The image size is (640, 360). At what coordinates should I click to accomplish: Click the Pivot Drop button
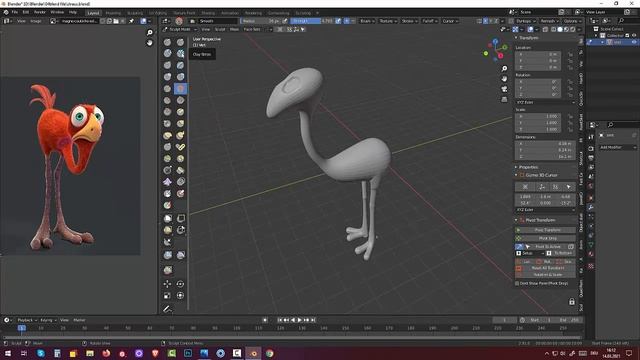[x=545, y=238]
